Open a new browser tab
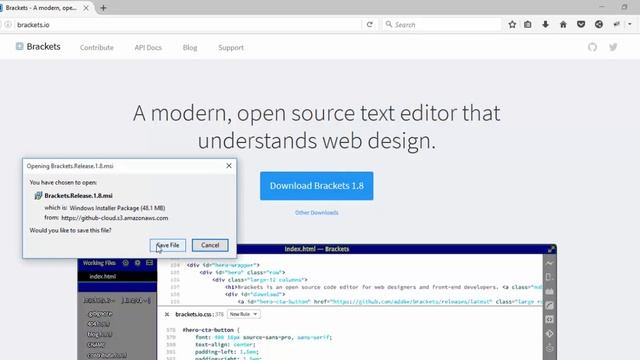The image size is (640, 360). (103, 8)
